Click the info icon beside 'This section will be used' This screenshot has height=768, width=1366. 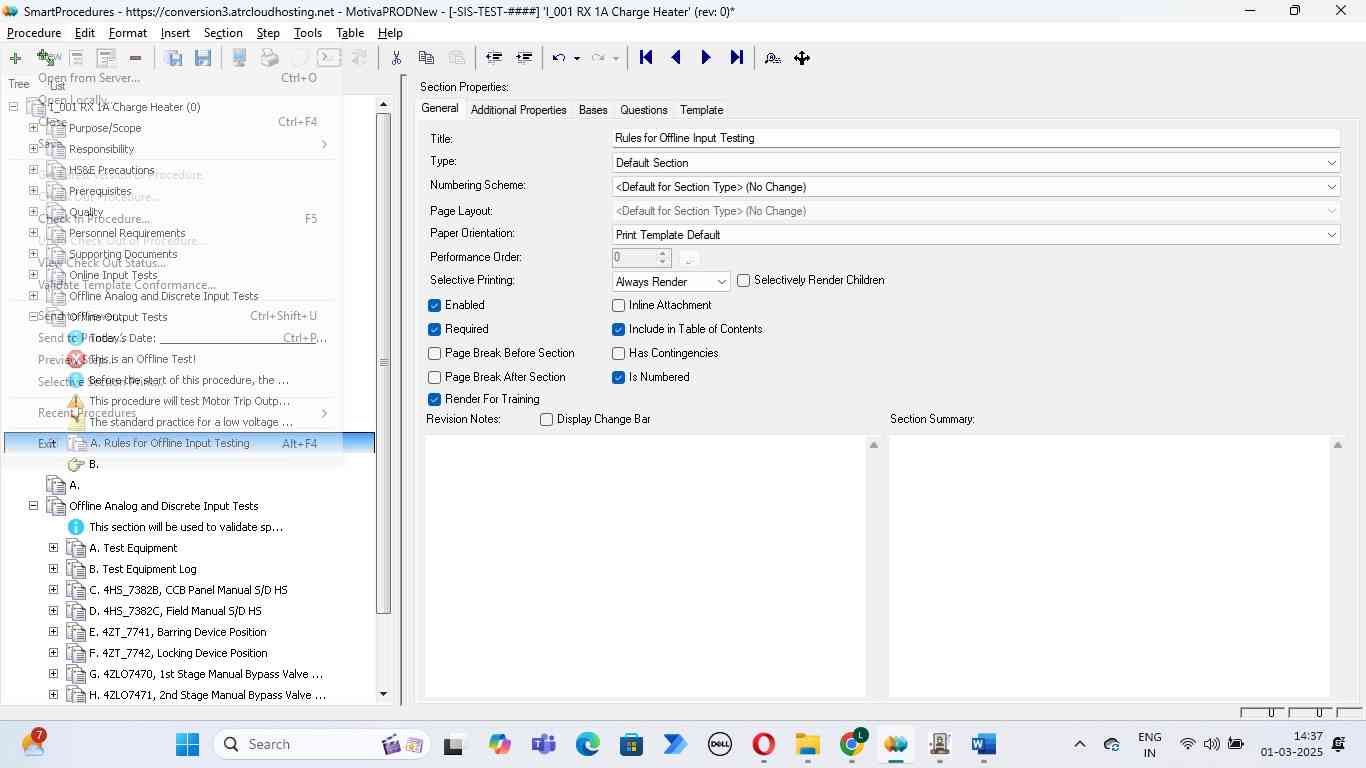point(76,527)
